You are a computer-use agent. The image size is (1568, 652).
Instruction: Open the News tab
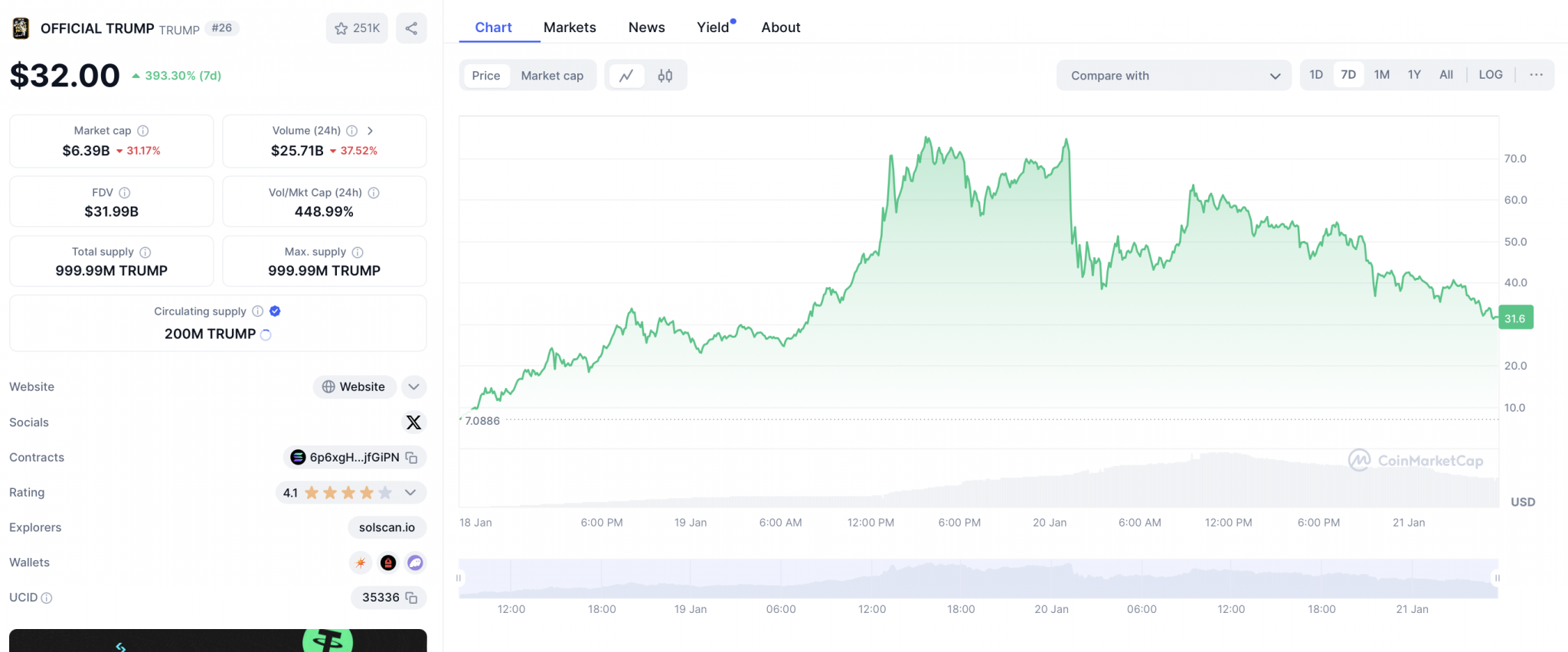pos(646,28)
